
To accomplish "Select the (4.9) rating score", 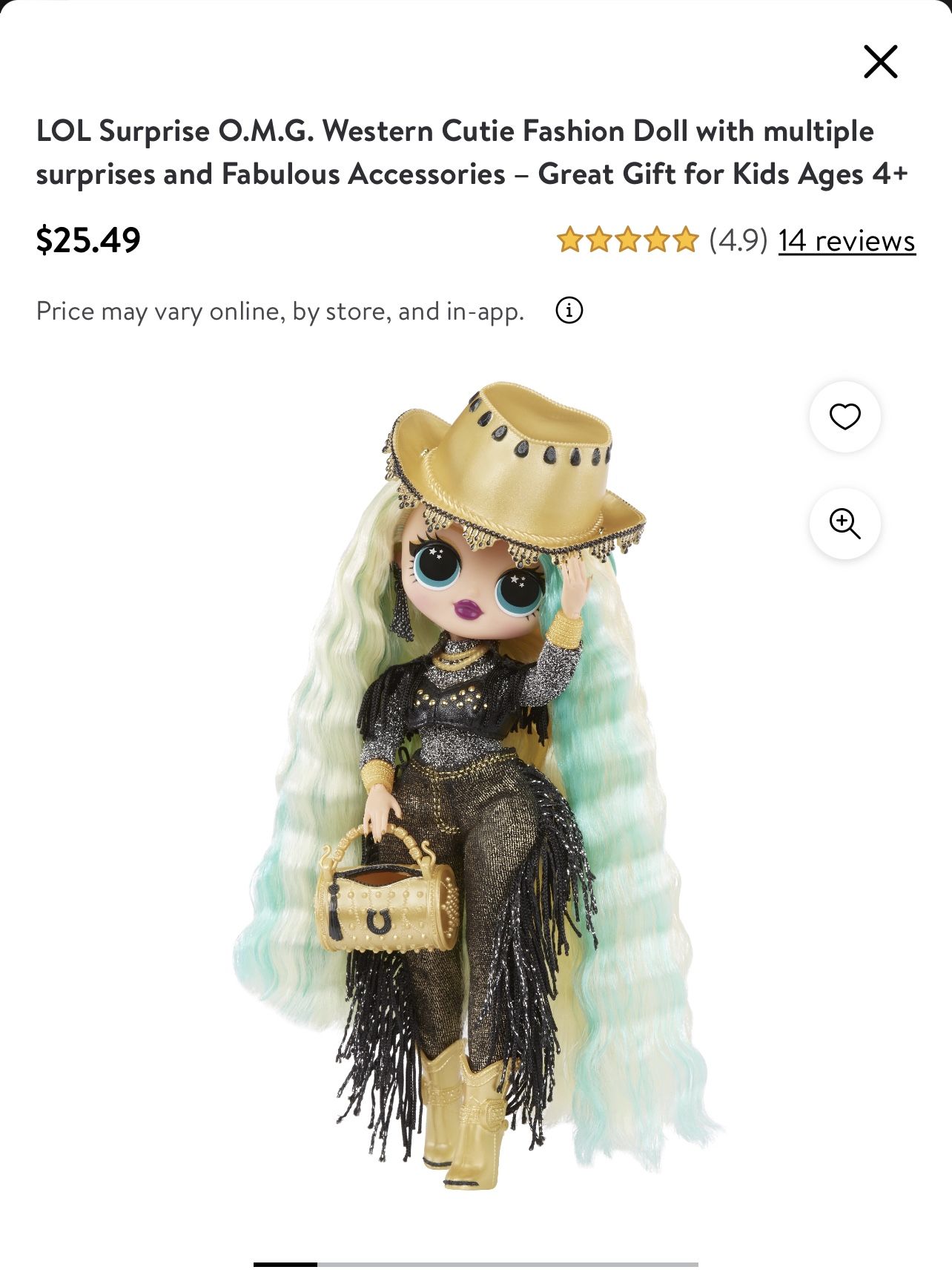I will click(738, 240).
